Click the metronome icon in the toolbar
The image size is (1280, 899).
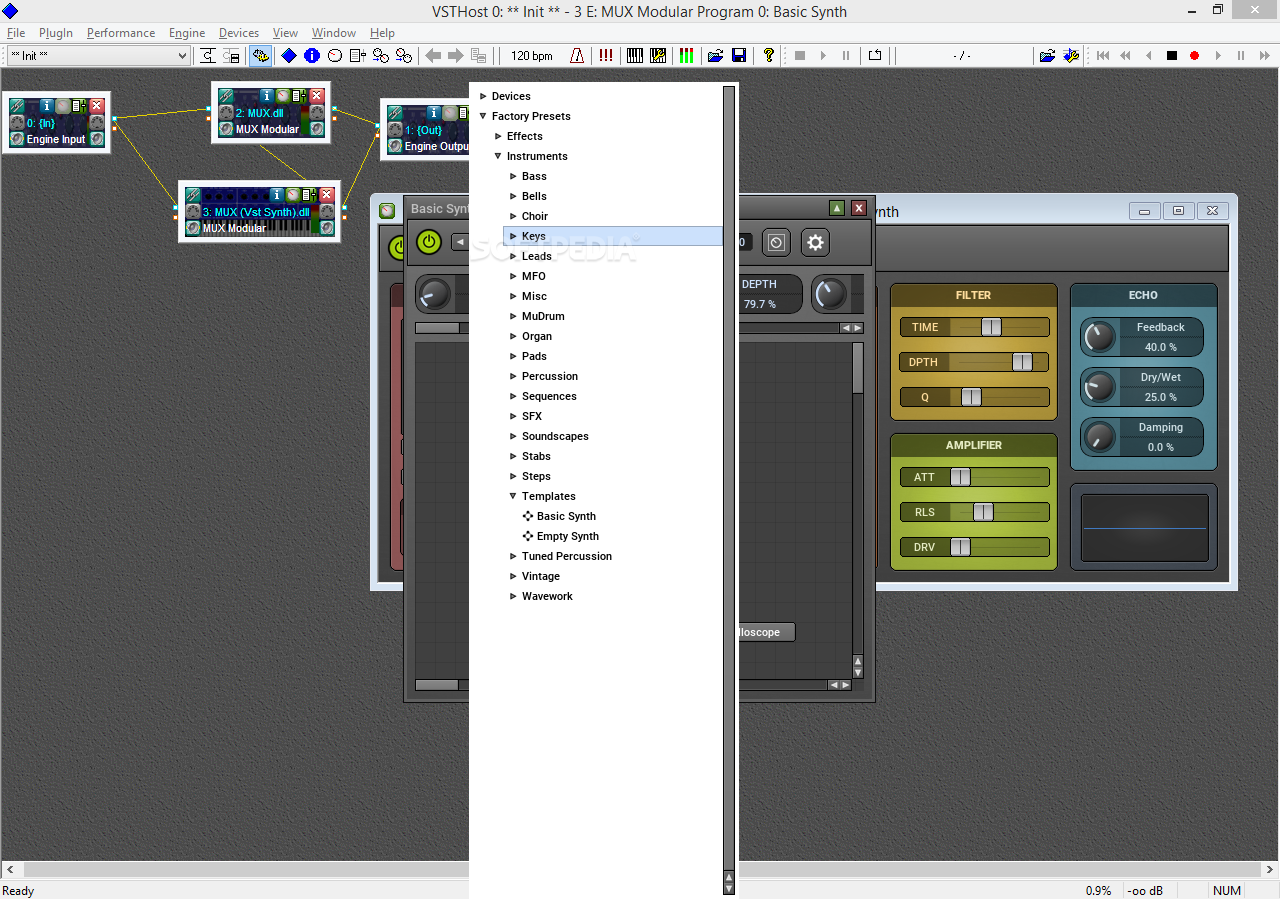click(x=577, y=56)
